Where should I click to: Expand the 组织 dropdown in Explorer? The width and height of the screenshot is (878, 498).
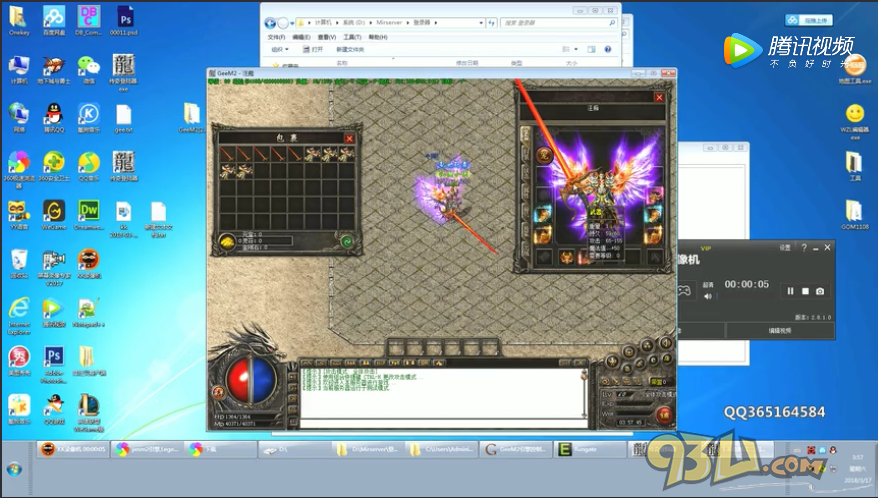[280, 49]
